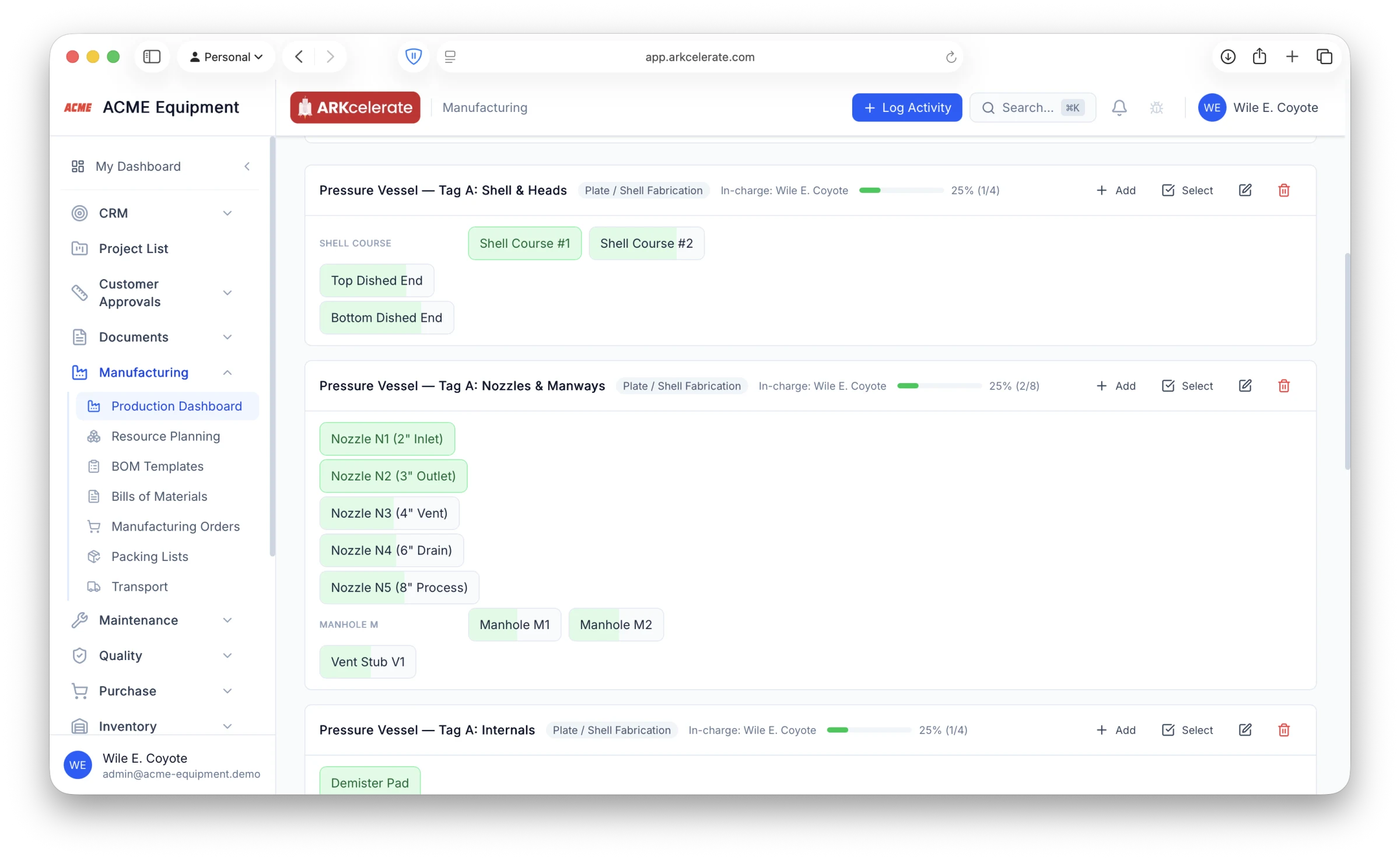Open BOM Templates in sidebar
Viewport: 1400px width, 860px height.
pyautogui.click(x=166, y=466)
